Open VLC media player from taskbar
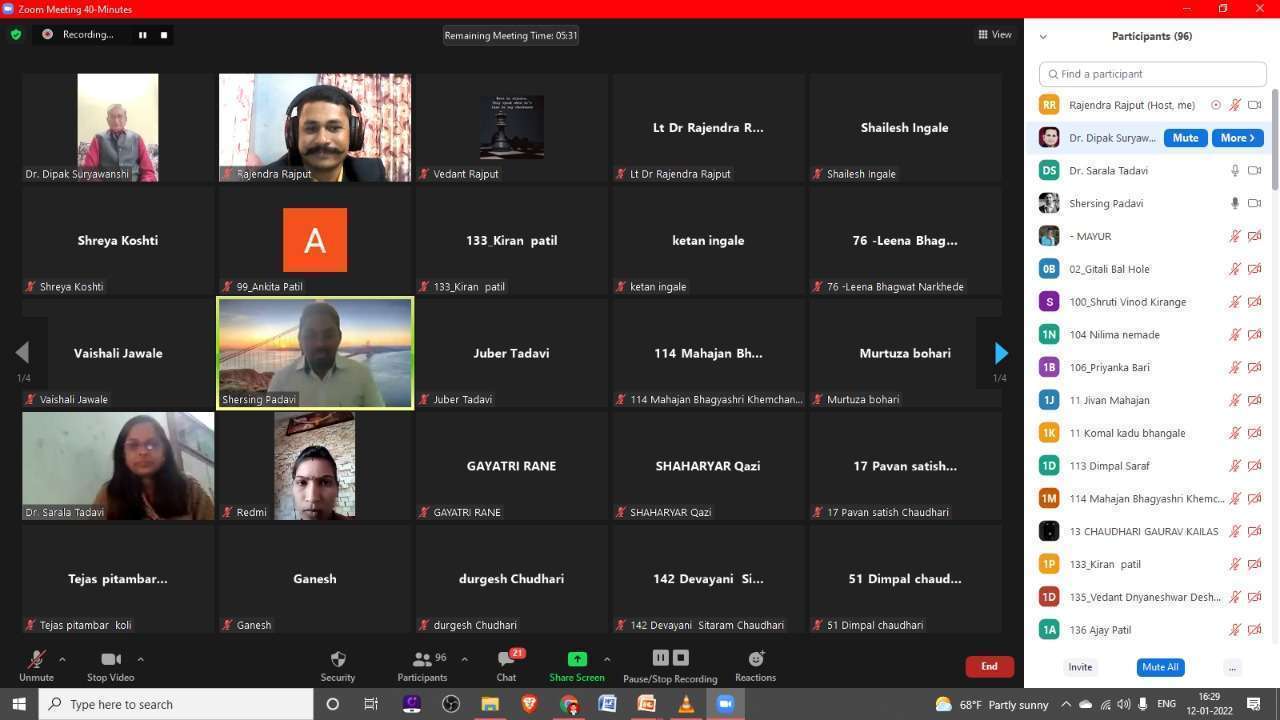 (x=686, y=704)
